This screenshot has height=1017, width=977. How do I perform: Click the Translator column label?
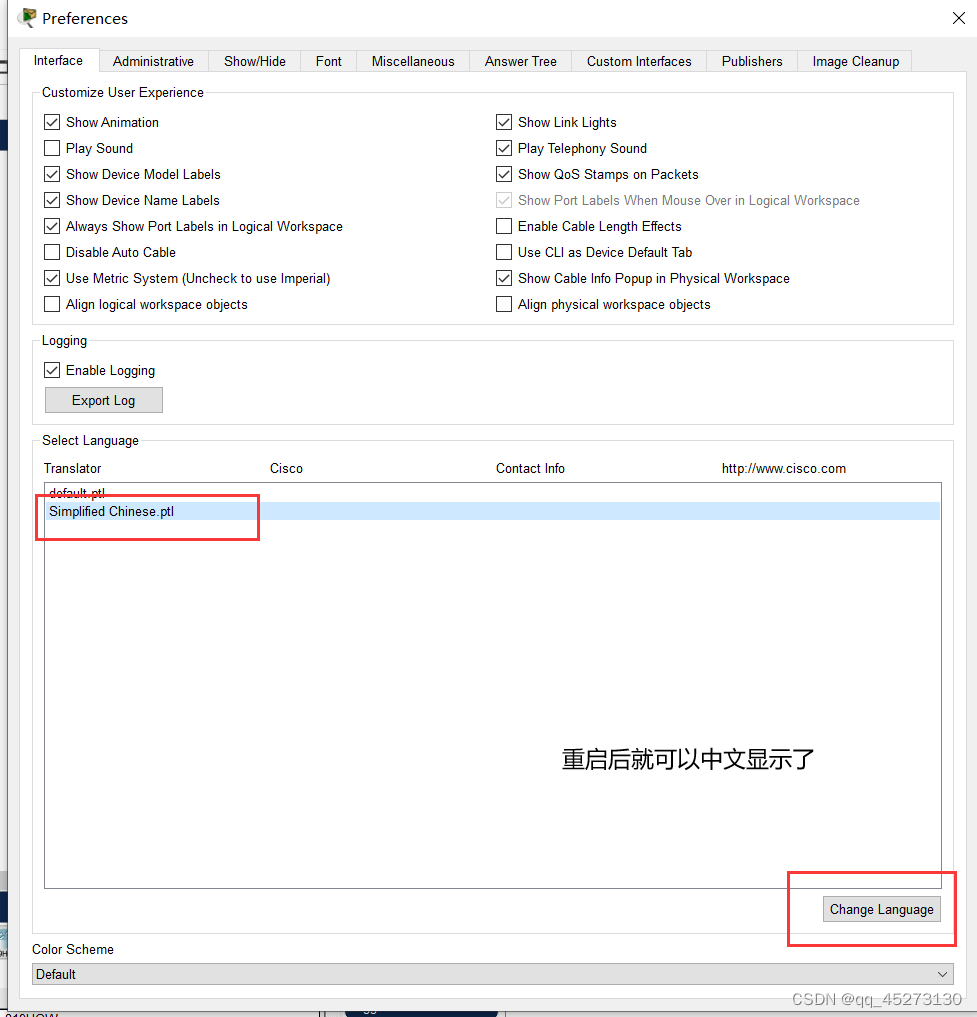point(73,468)
